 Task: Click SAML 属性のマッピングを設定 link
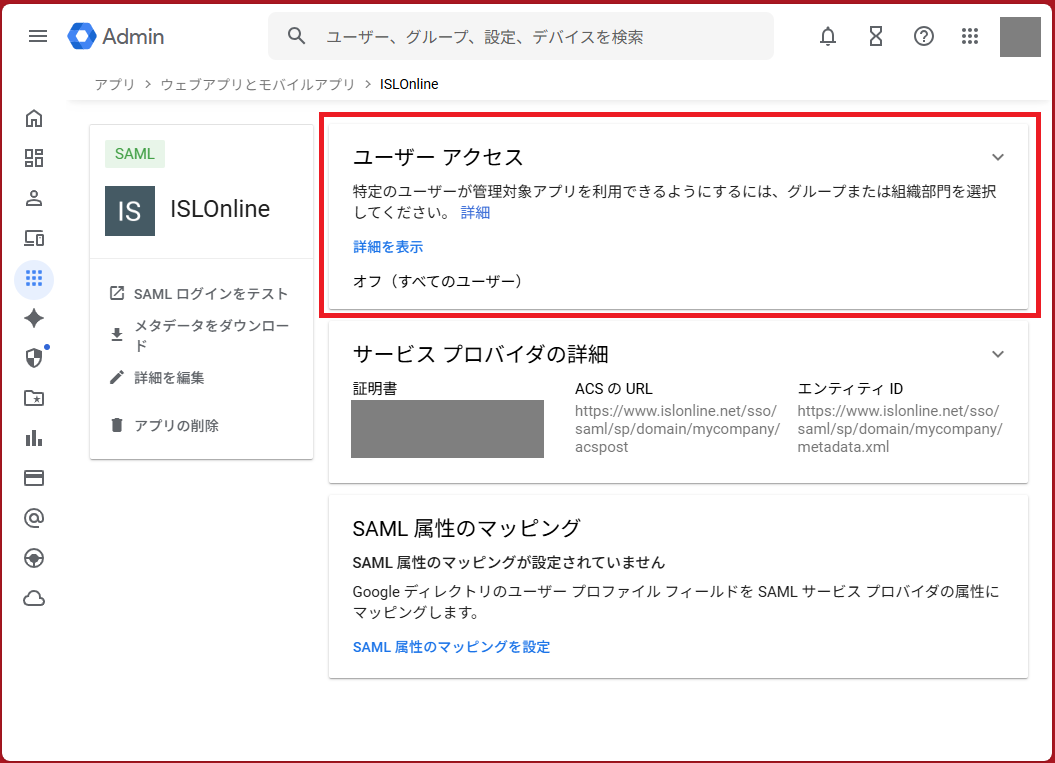pos(451,647)
